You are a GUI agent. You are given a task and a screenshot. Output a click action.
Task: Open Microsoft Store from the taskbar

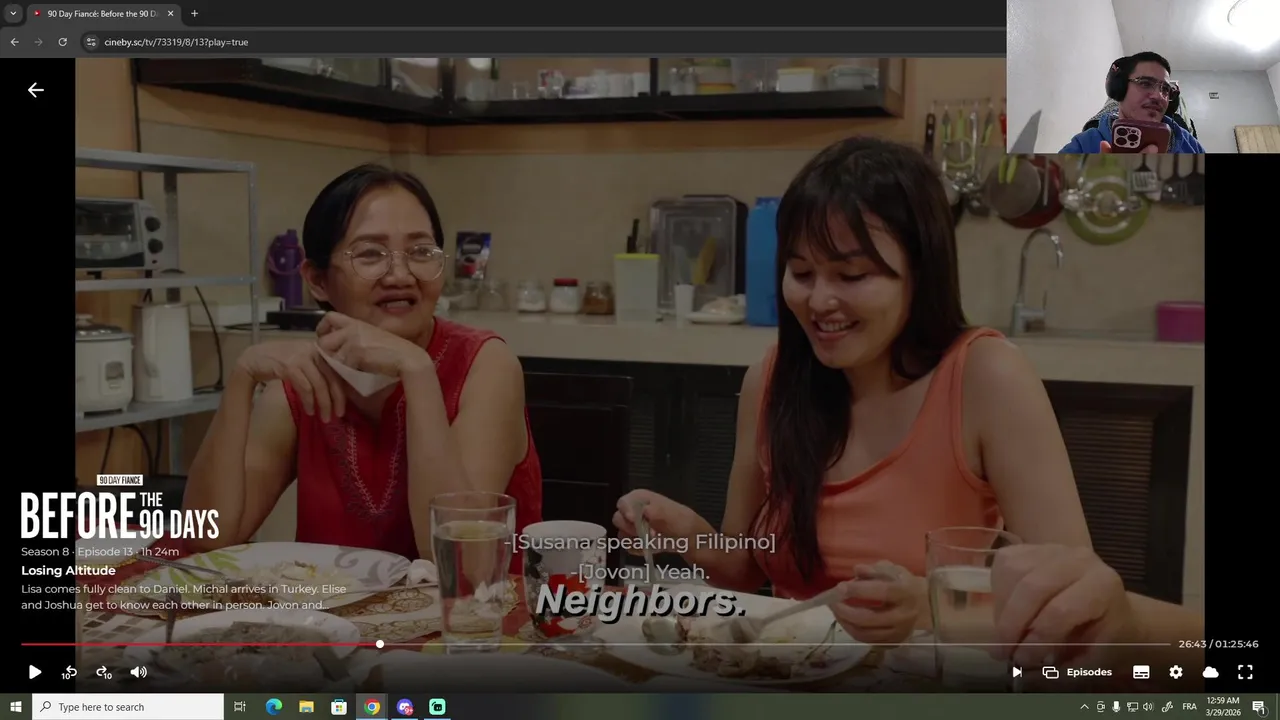tap(339, 707)
